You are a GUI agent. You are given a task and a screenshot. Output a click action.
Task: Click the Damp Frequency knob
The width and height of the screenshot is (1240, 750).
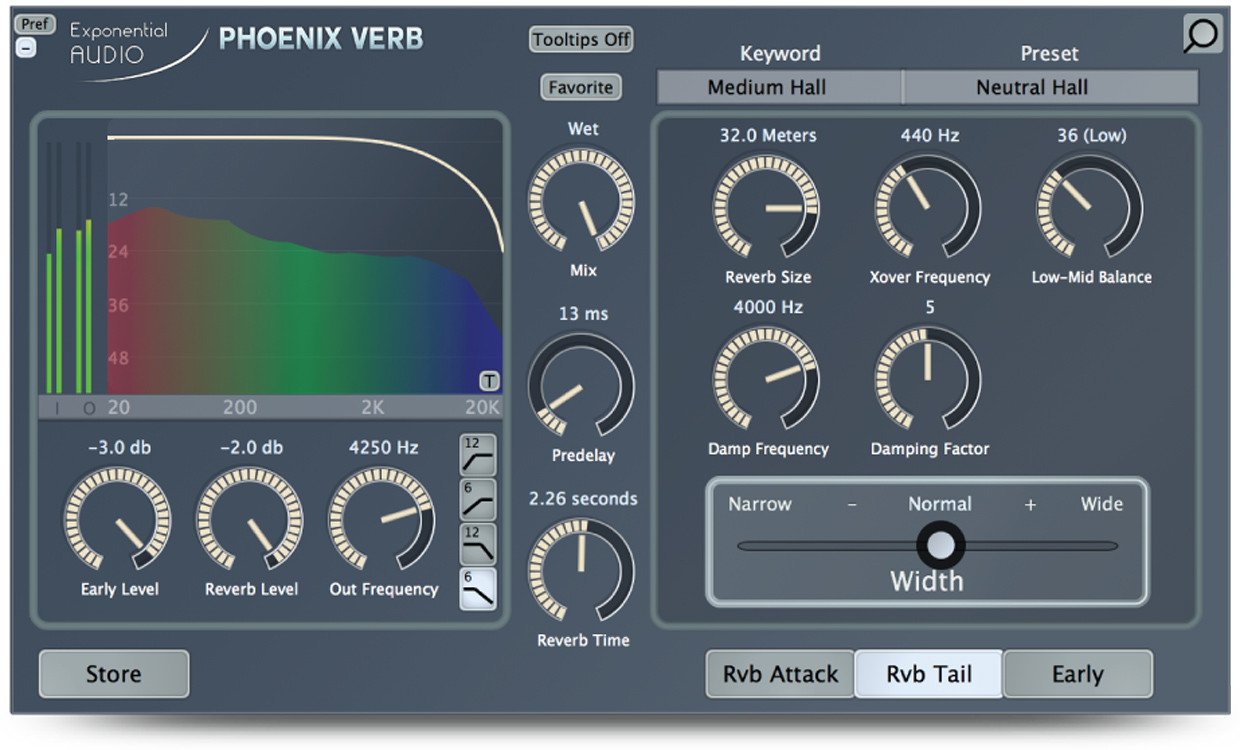pyautogui.click(x=766, y=380)
